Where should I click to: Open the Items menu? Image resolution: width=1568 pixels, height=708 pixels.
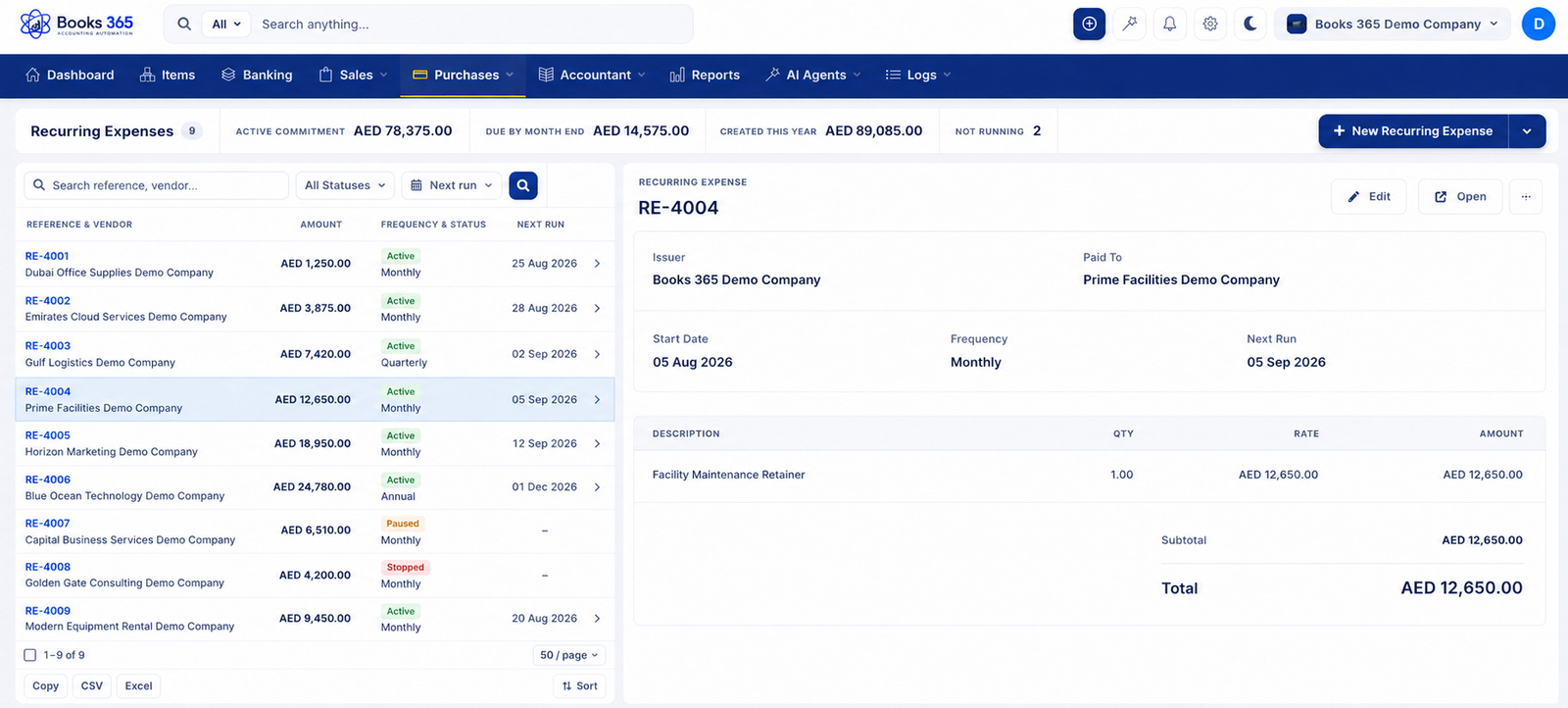pyautogui.click(x=168, y=76)
